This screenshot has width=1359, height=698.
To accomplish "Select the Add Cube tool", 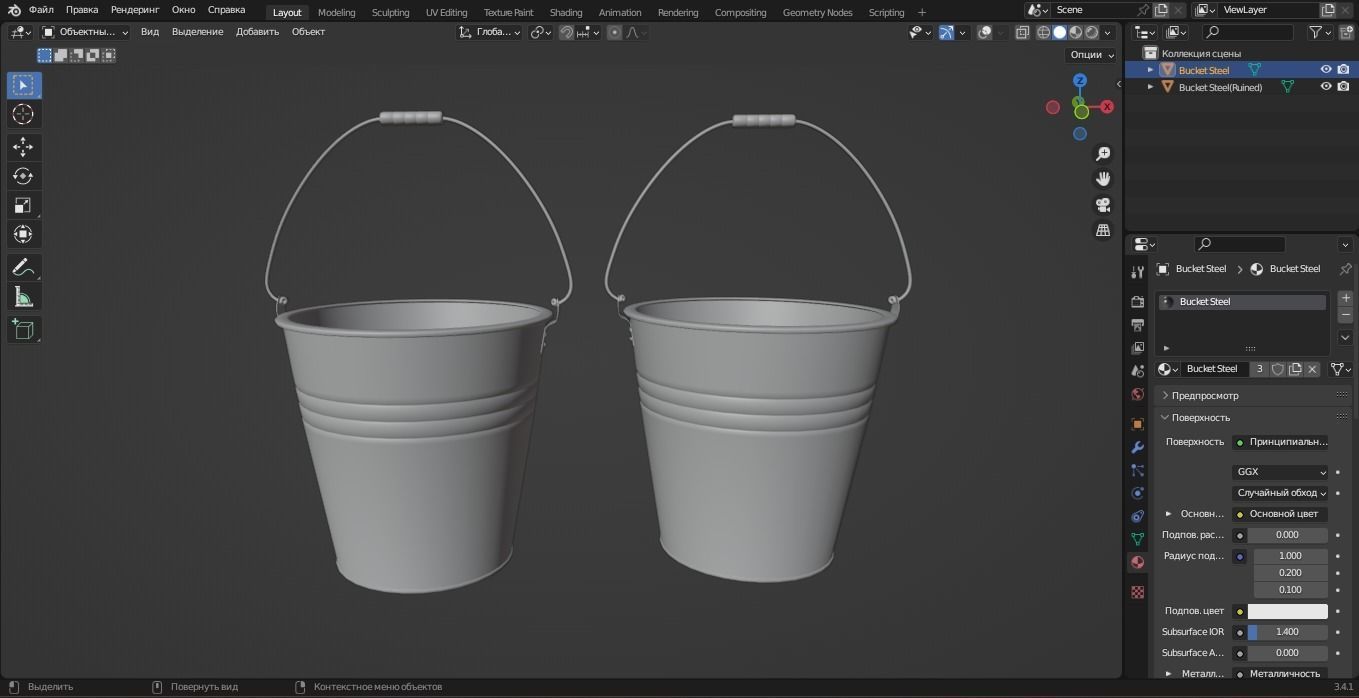I will click(x=23, y=329).
